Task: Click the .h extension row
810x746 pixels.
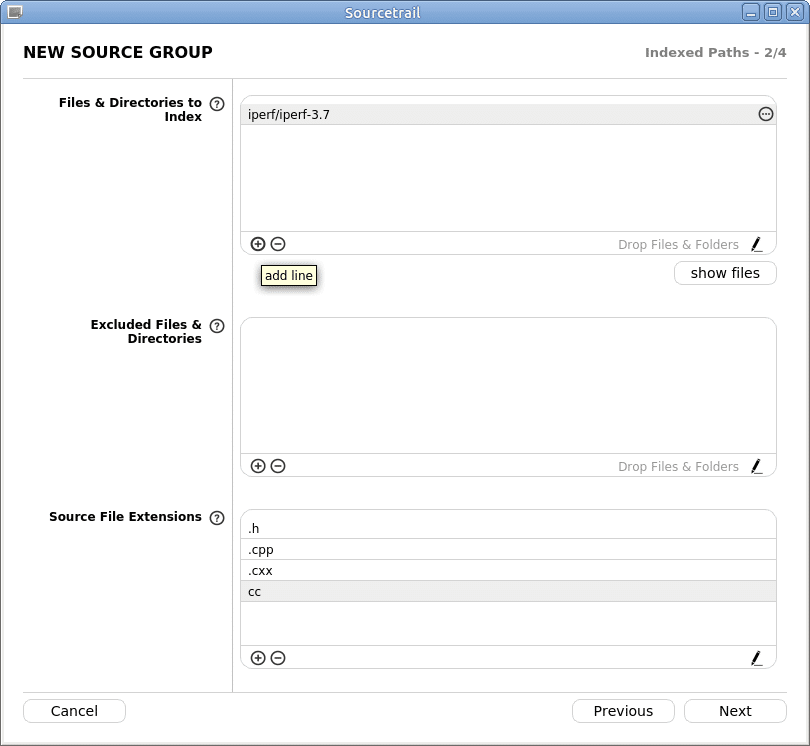Action: 500,529
